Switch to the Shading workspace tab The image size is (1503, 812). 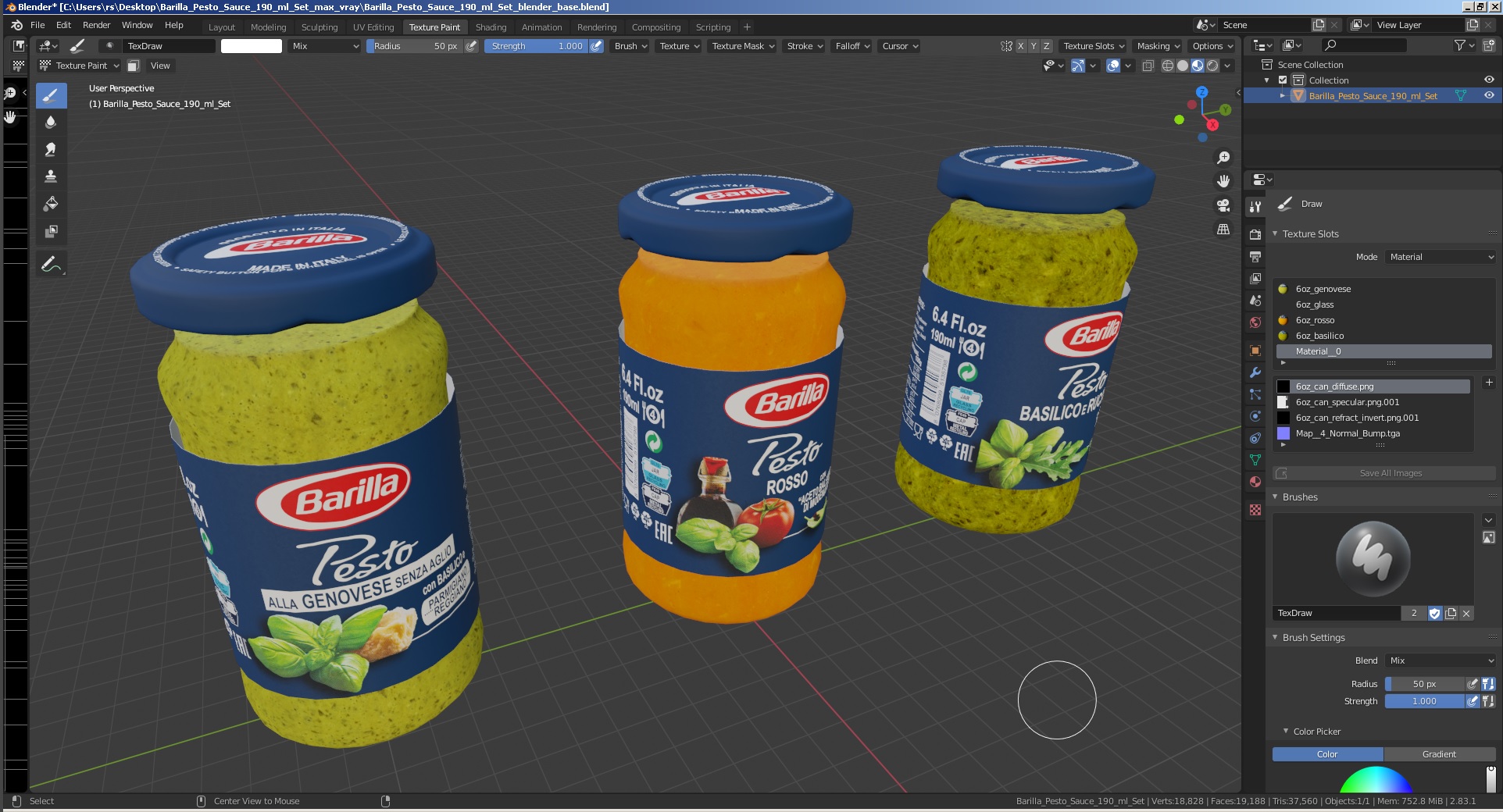[491, 27]
